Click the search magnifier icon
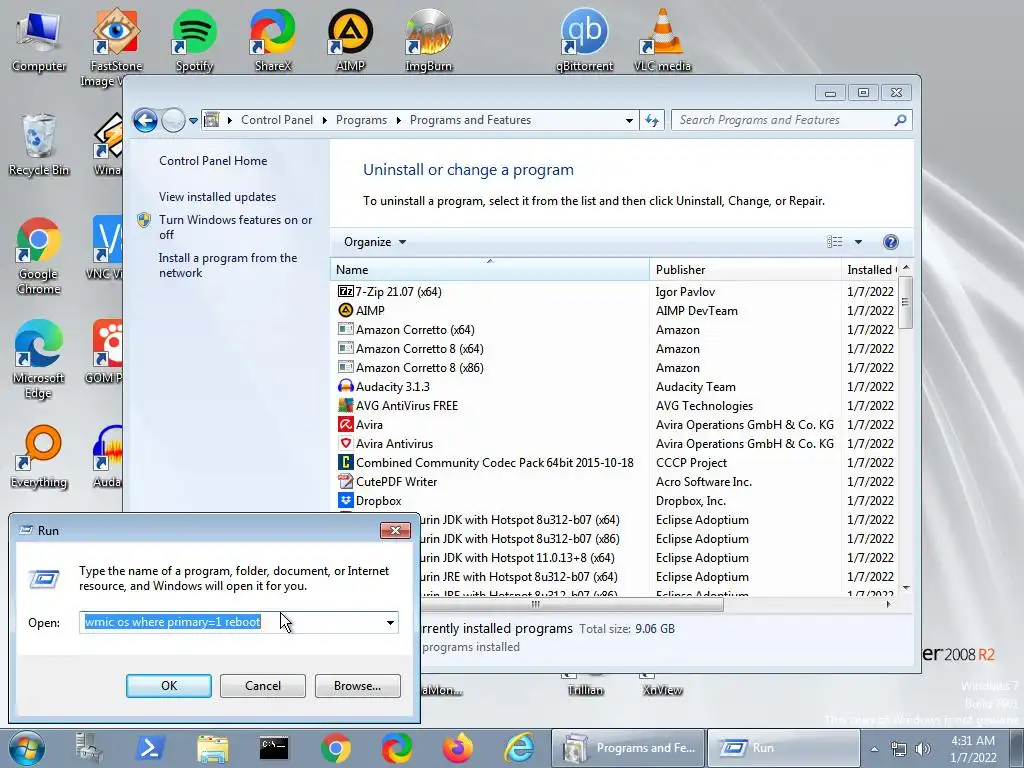This screenshot has width=1024, height=768. click(x=900, y=120)
